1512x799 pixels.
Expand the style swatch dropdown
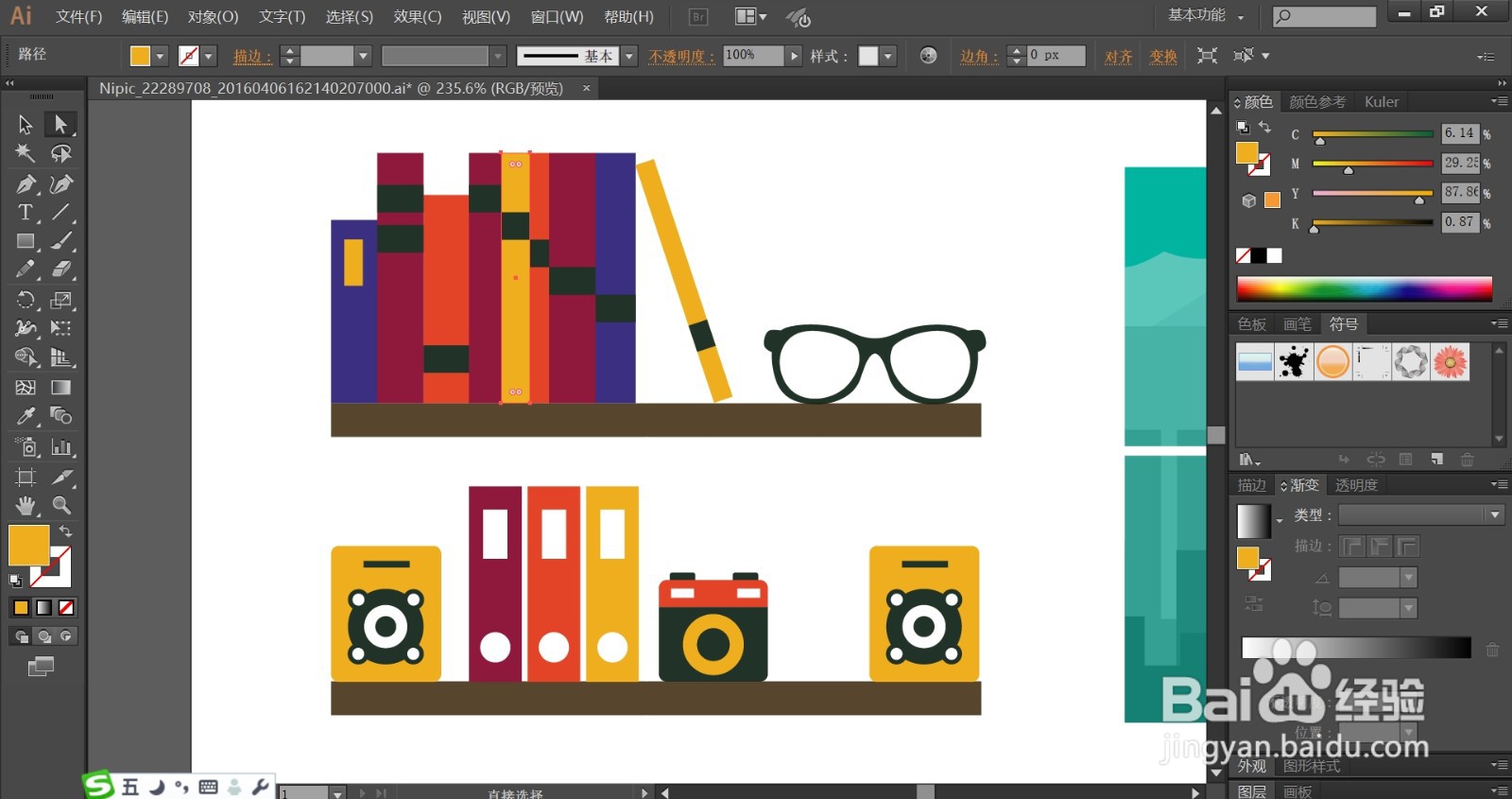tap(887, 56)
